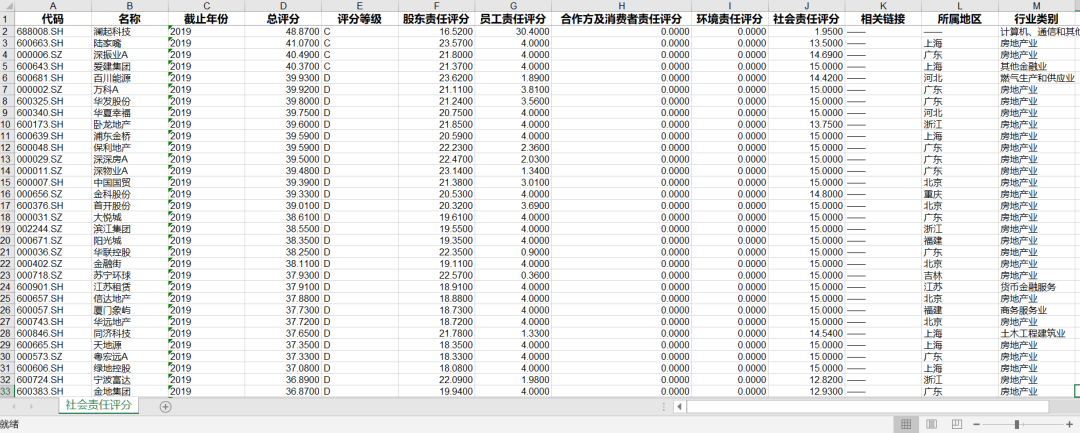Zoom out with minus button
This screenshot has width=1080, height=433.
click(x=979, y=424)
